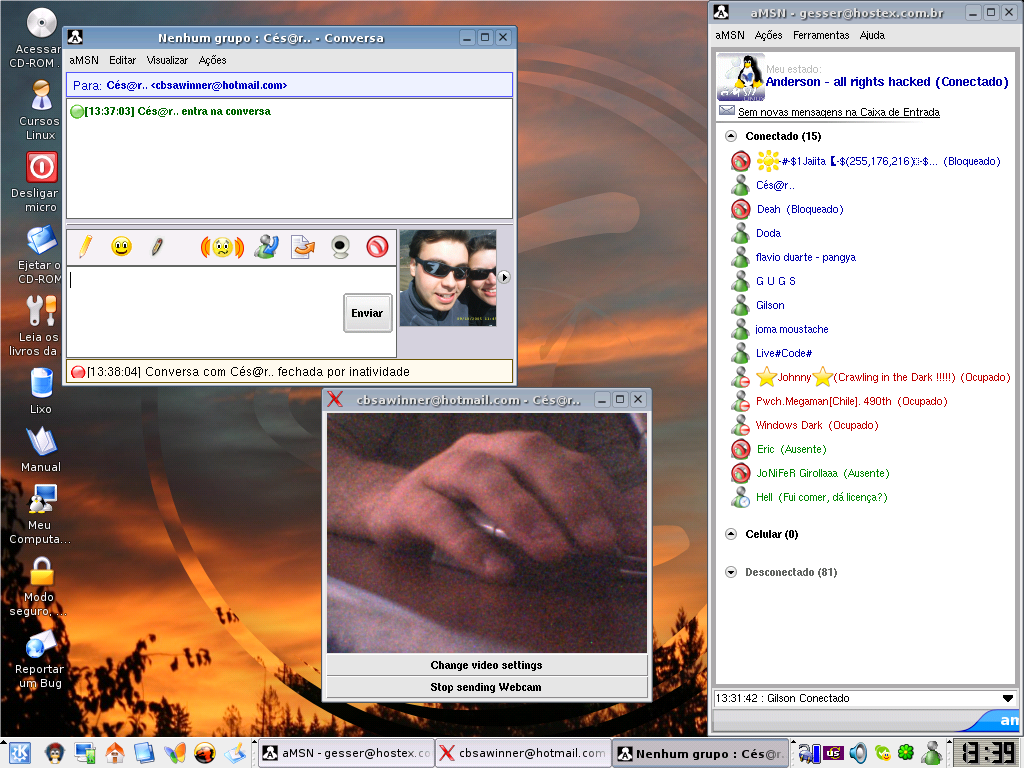This screenshot has width=1024, height=768.
Task: Expand the Desconectado (81) group
Action: (x=731, y=572)
